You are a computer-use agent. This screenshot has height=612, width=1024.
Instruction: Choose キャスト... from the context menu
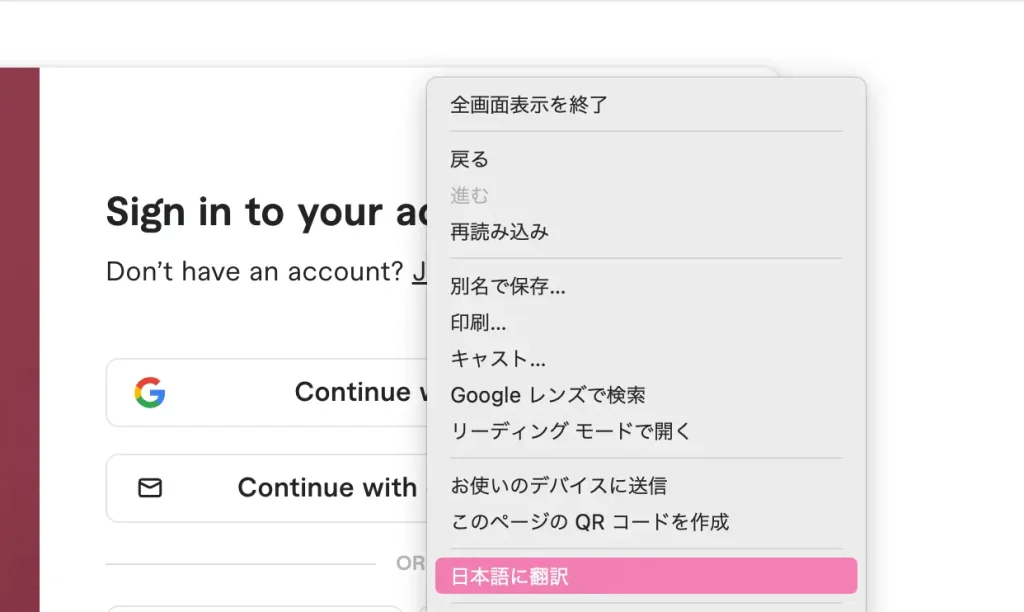(498, 359)
